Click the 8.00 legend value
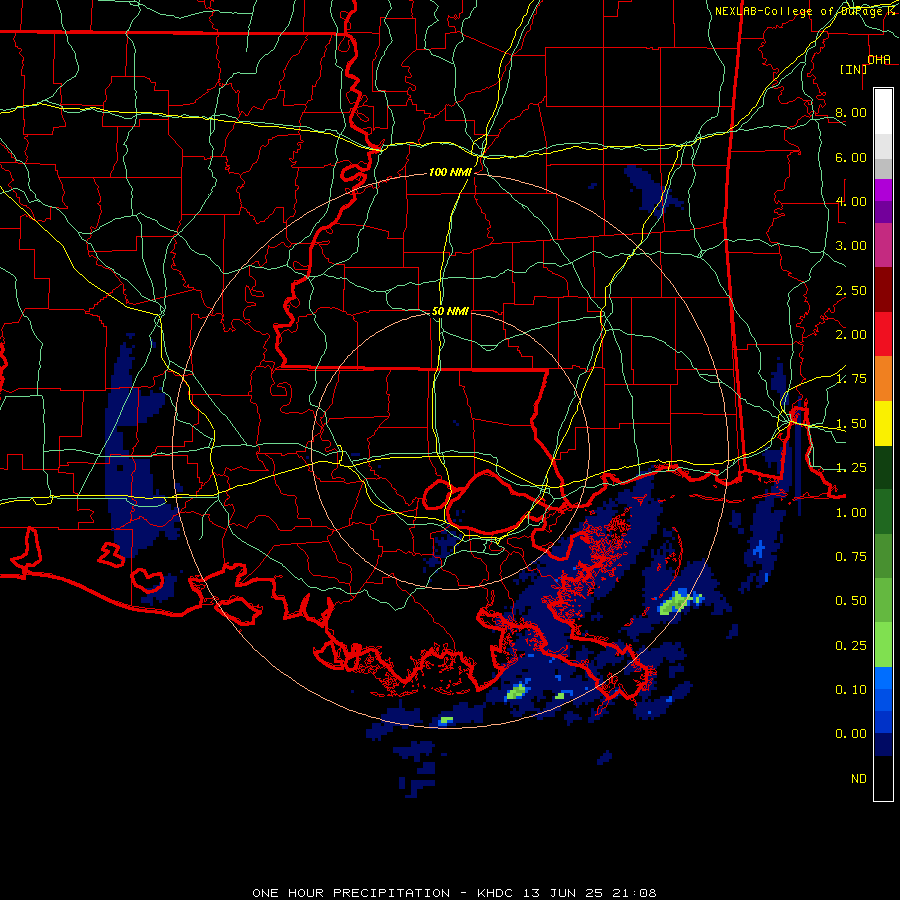 851,112
